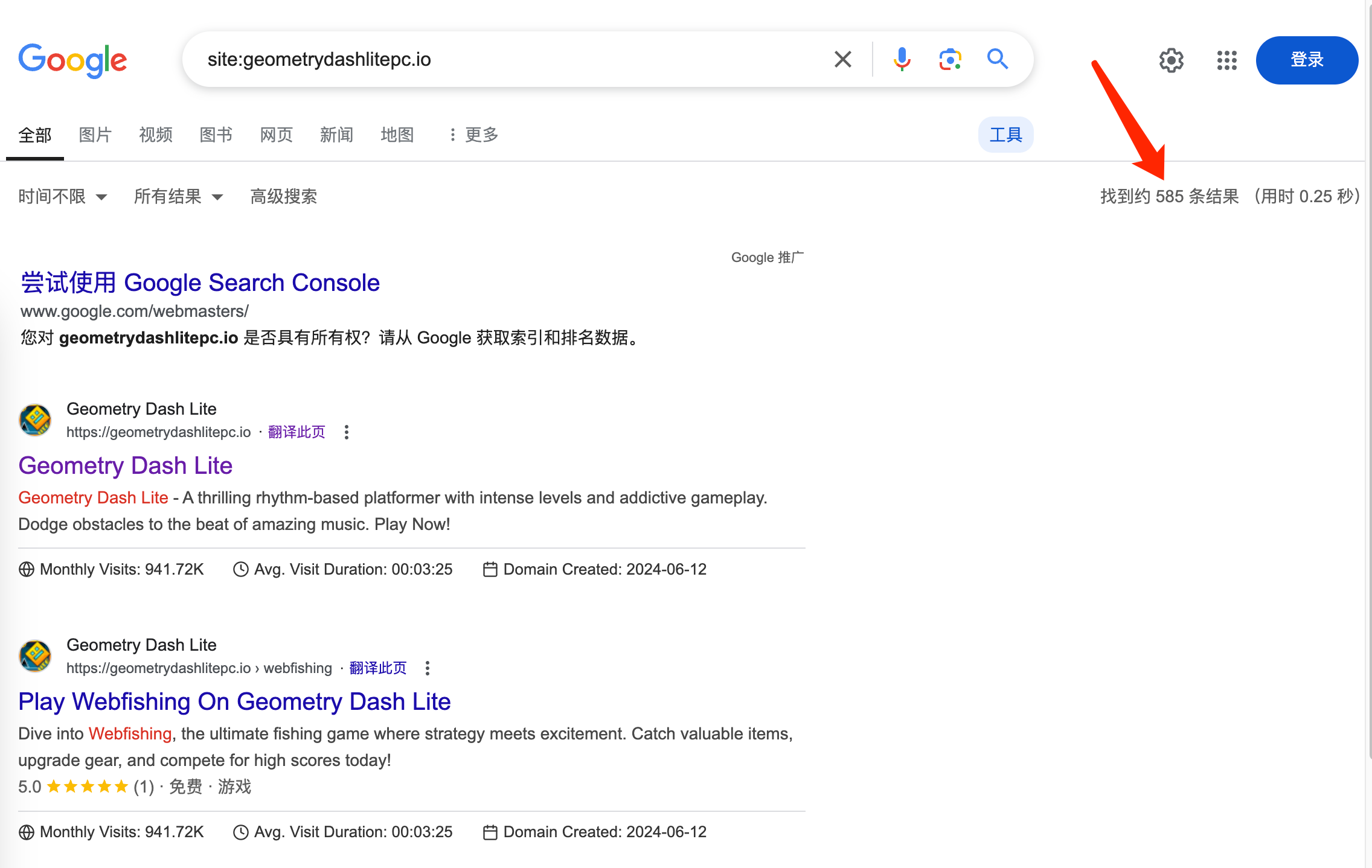
Task: Switch to the 图书 tab
Action: pos(216,135)
